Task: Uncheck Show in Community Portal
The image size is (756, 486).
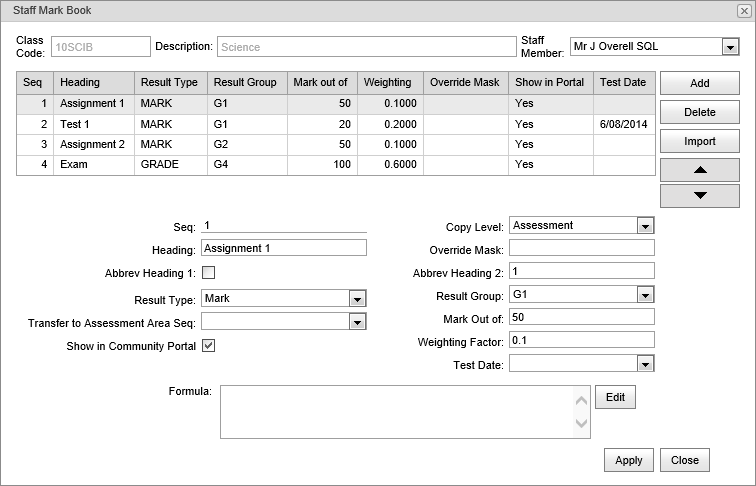Action: pos(208,346)
